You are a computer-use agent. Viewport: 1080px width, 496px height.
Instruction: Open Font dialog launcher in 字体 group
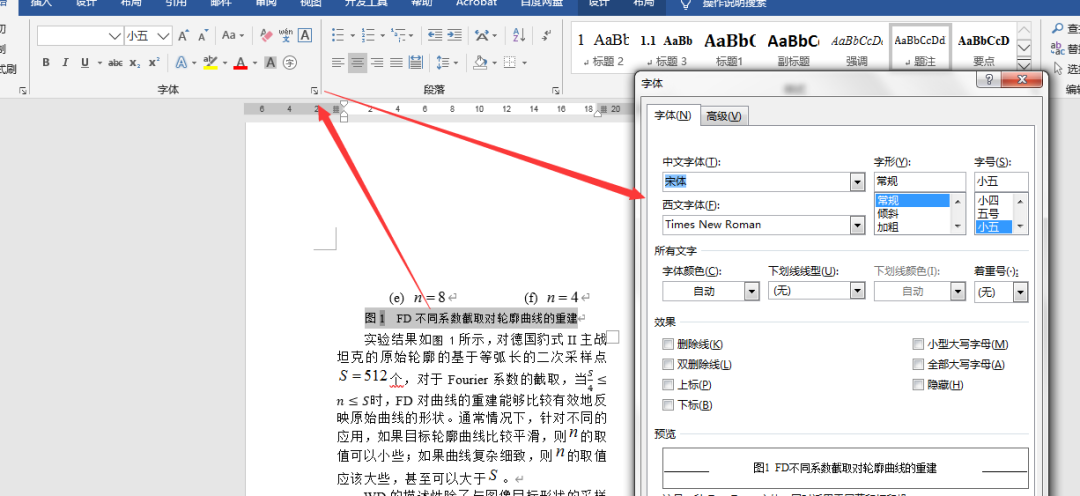314,90
